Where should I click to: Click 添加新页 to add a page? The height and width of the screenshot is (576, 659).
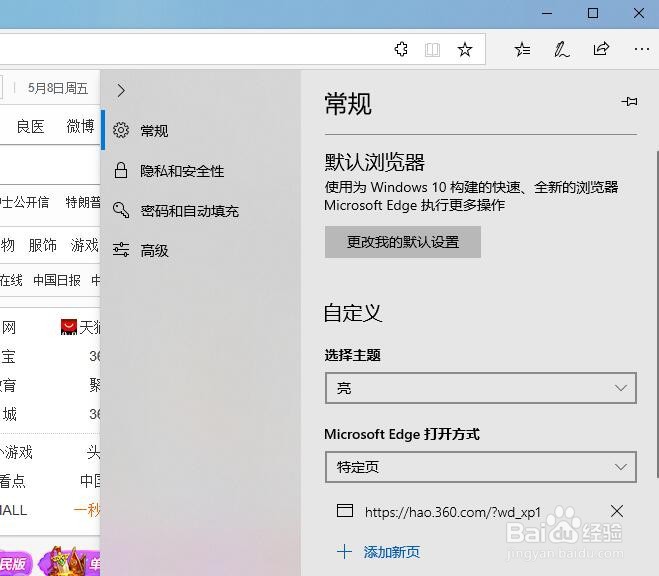392,552
